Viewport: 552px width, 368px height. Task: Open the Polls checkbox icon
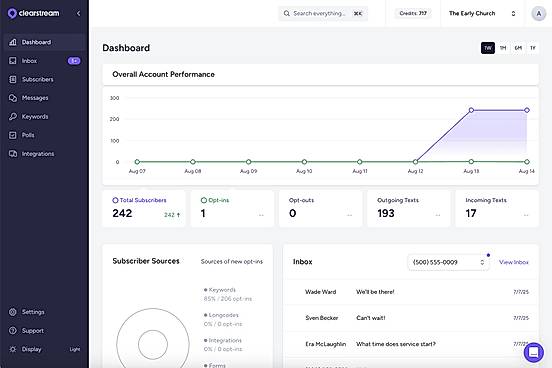(x=13, y=135)
